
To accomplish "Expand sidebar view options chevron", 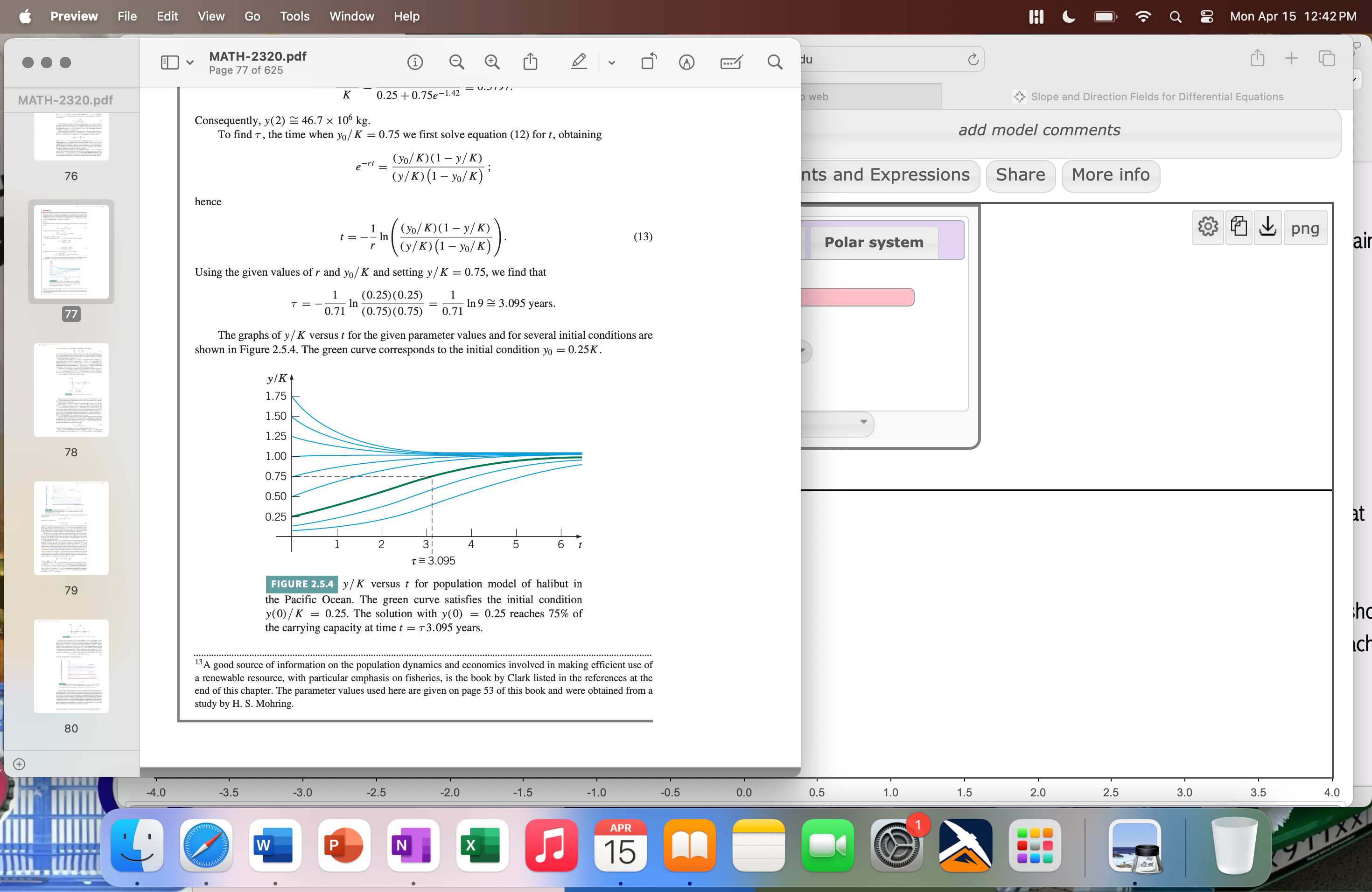I will [189, 62].
